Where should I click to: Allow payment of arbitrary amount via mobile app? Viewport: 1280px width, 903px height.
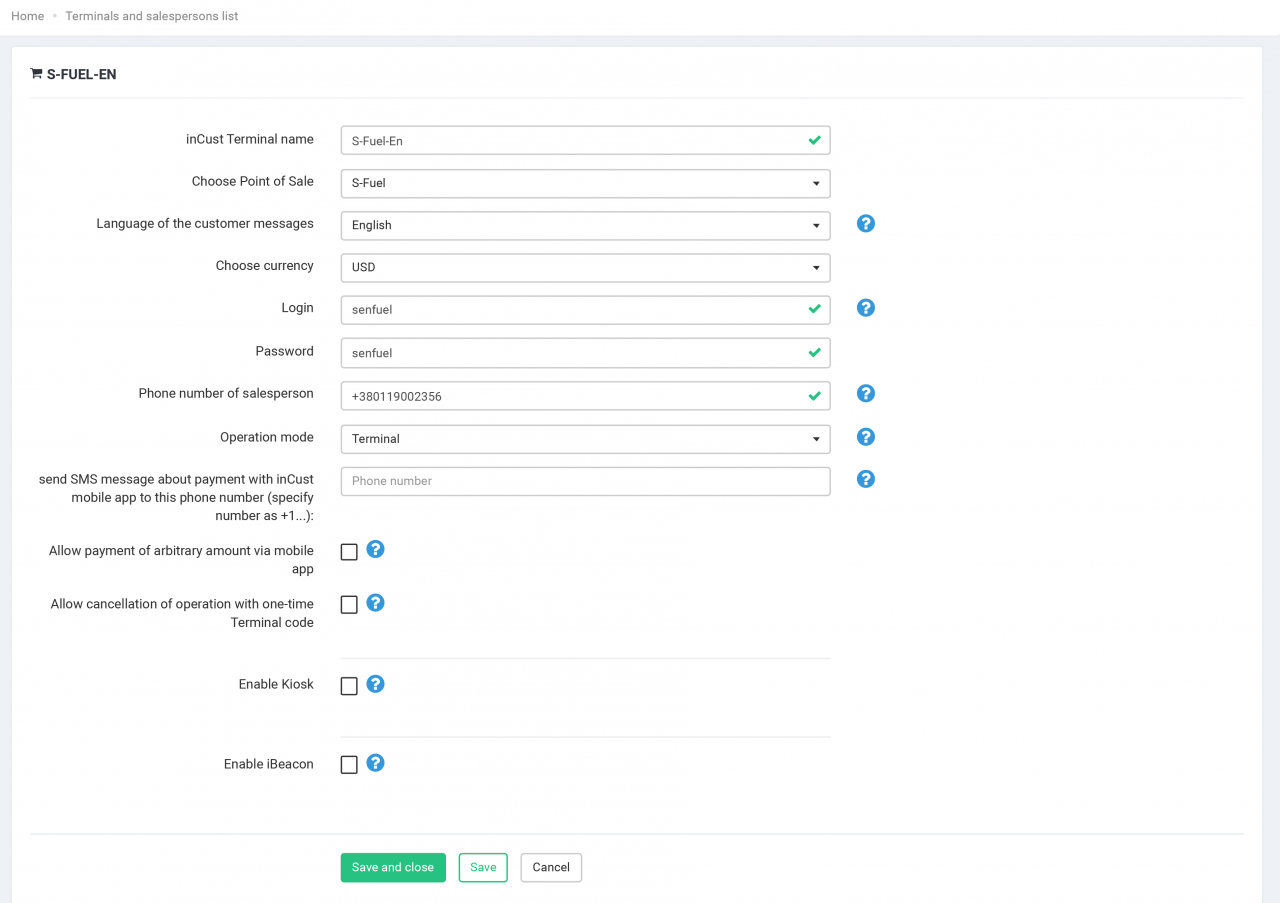(348, 551)
